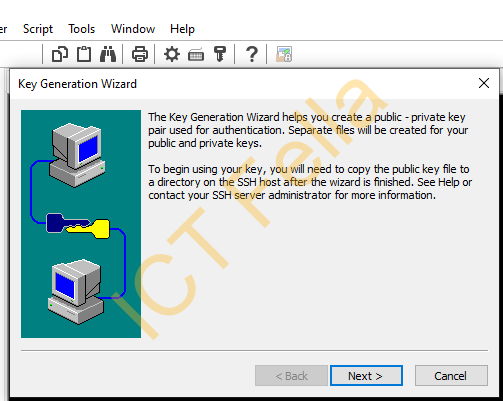Image resolution: width=503 pixels, height=401 pixels.
Task: Click the greyed-out < Back button
Action: [x=291, y=376]
